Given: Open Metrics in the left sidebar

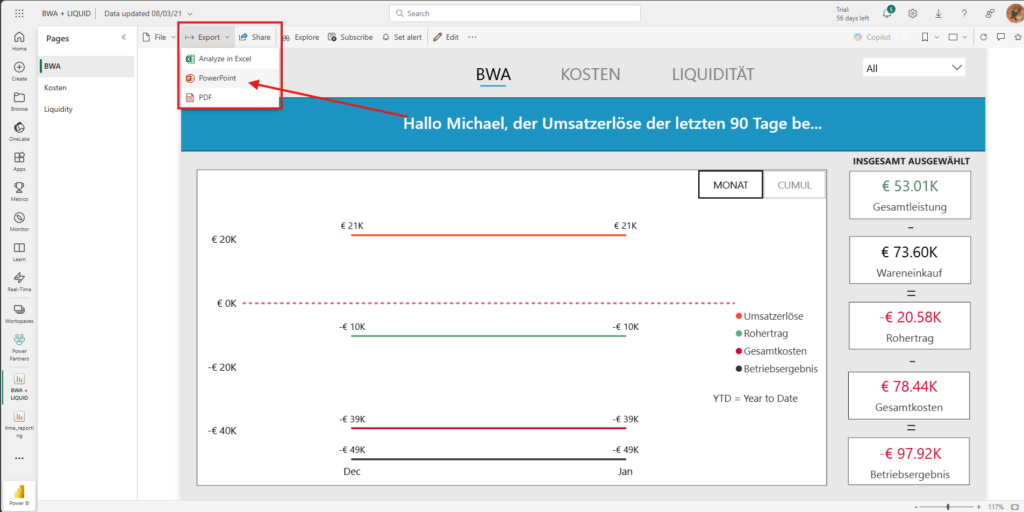Looking at the screenshot, I should click(19, 191).
